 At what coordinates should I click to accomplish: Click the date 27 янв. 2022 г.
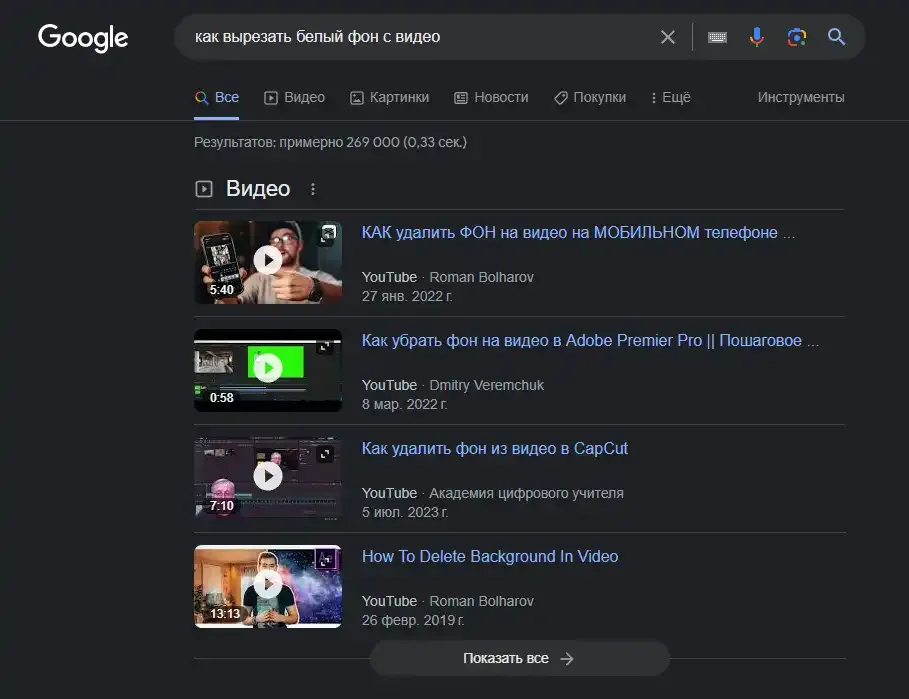(407, 296)
